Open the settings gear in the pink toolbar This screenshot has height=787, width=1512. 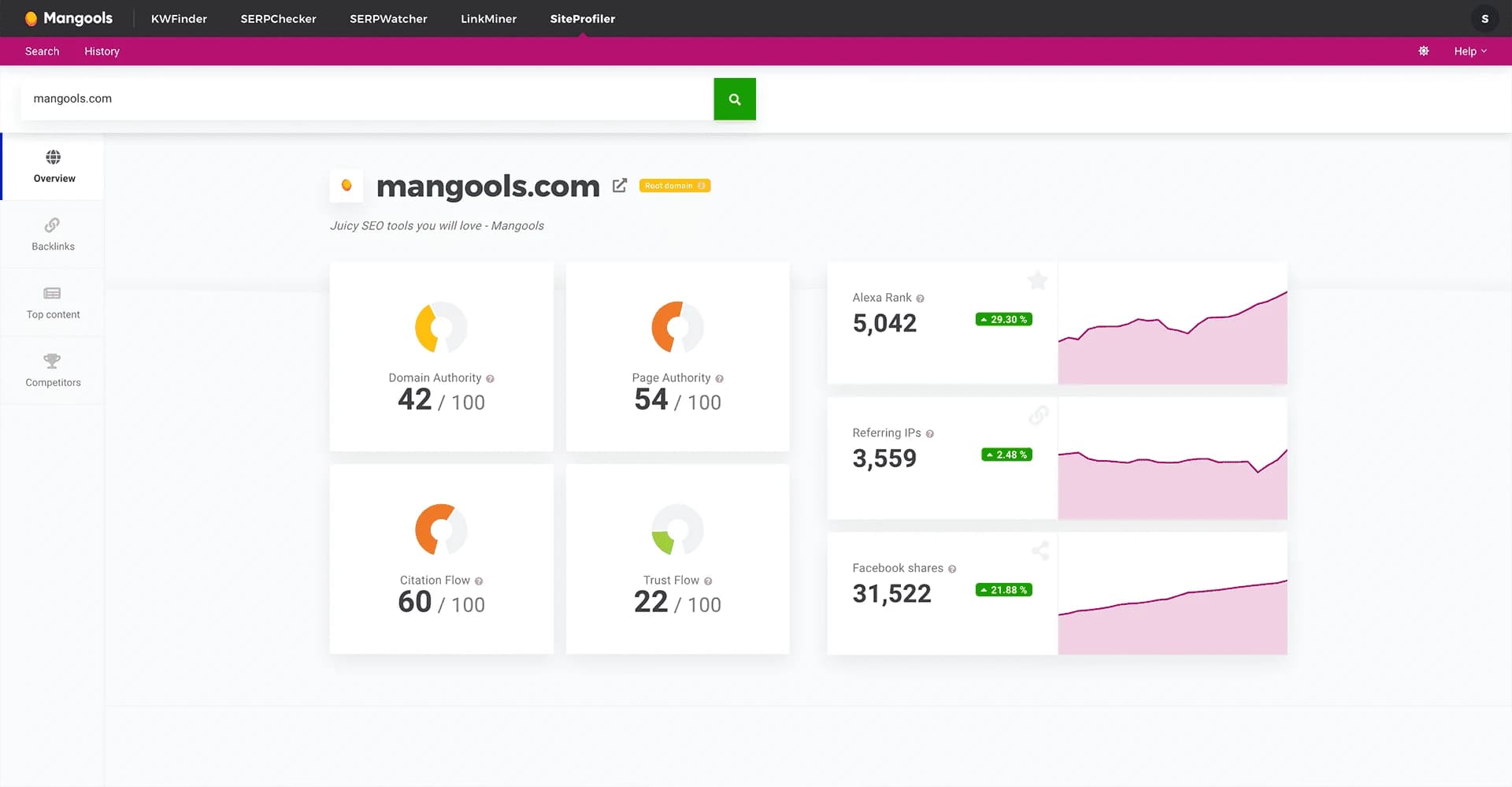click(x=1423, y=50)
